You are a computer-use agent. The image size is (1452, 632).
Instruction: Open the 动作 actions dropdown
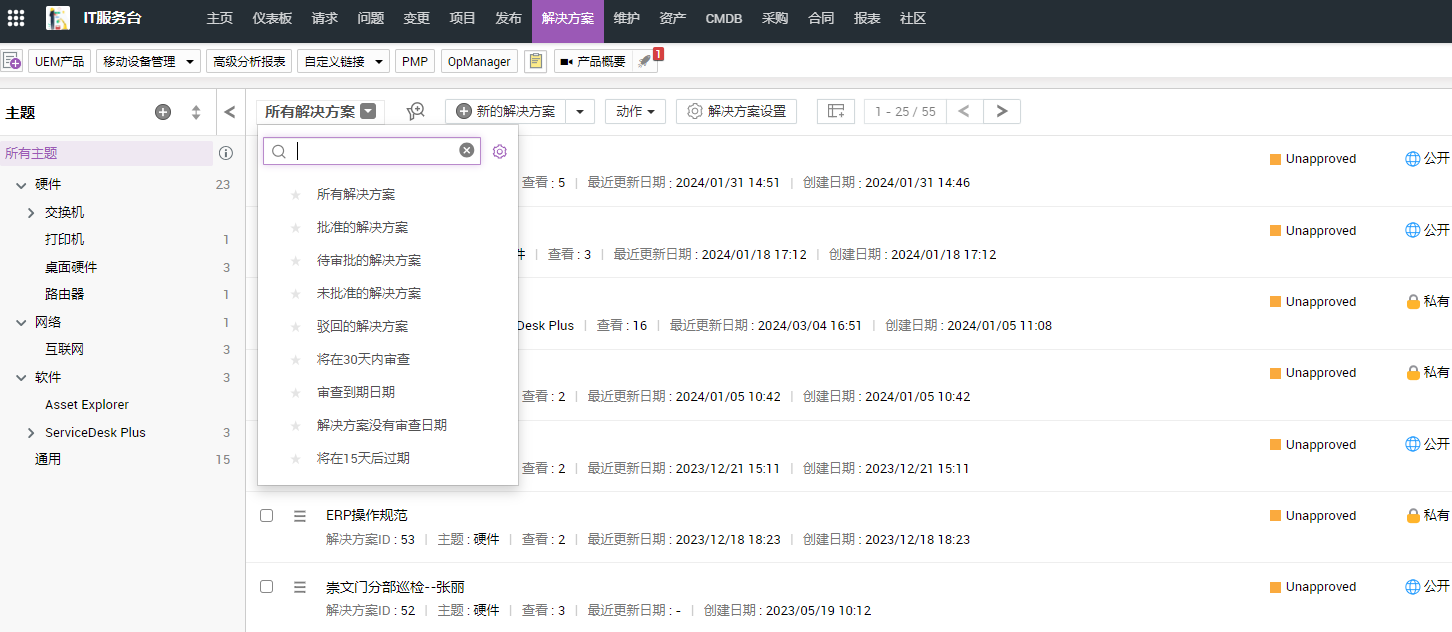(635, 111)
